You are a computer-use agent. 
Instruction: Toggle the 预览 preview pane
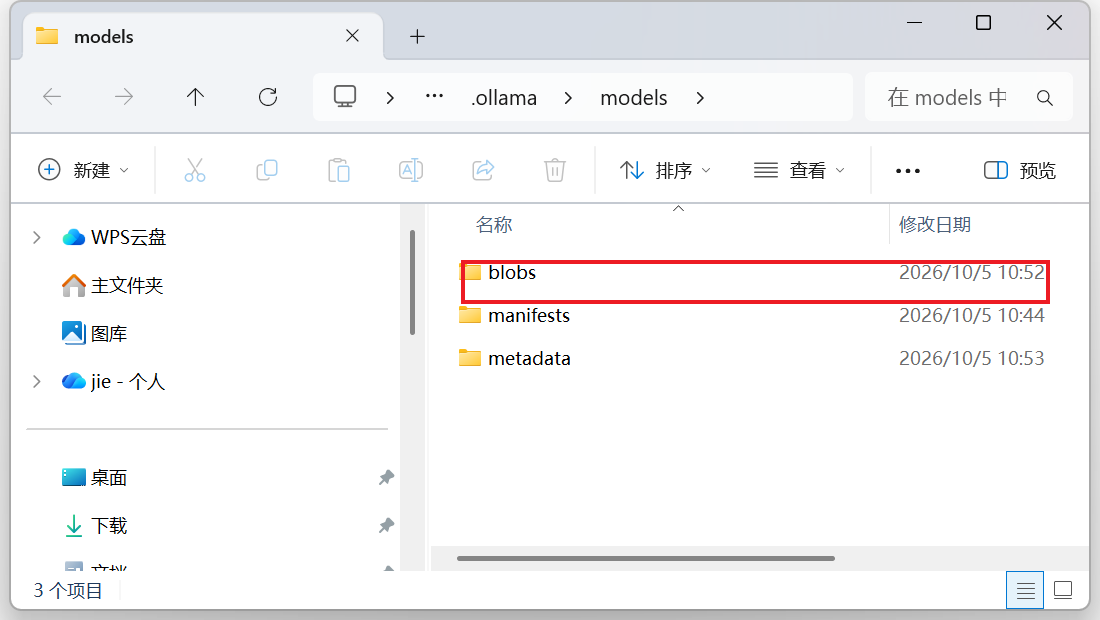click(x=1020, y=170)
